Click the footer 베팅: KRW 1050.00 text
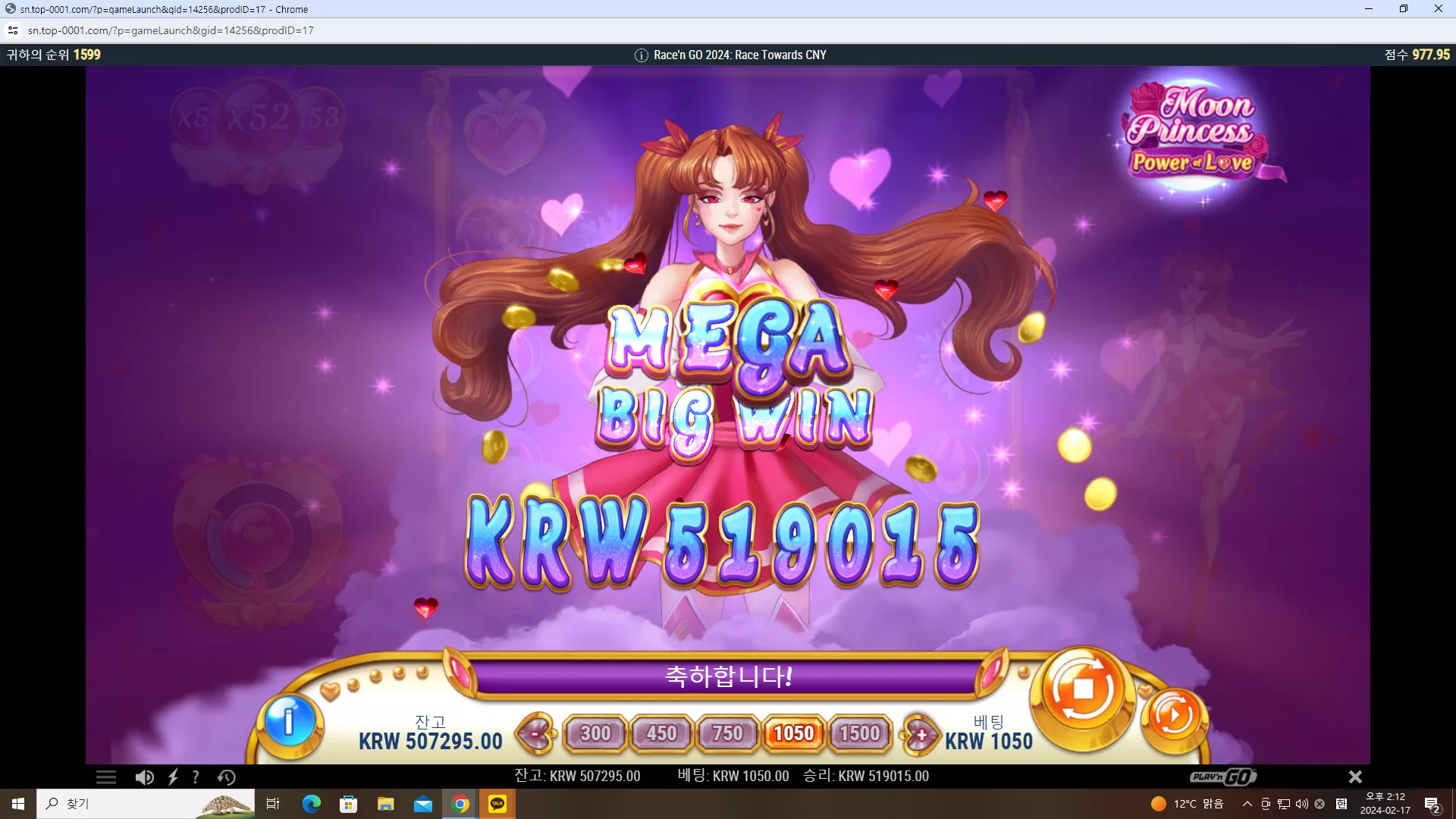1456x819 pixels. [x=733, y=776]
